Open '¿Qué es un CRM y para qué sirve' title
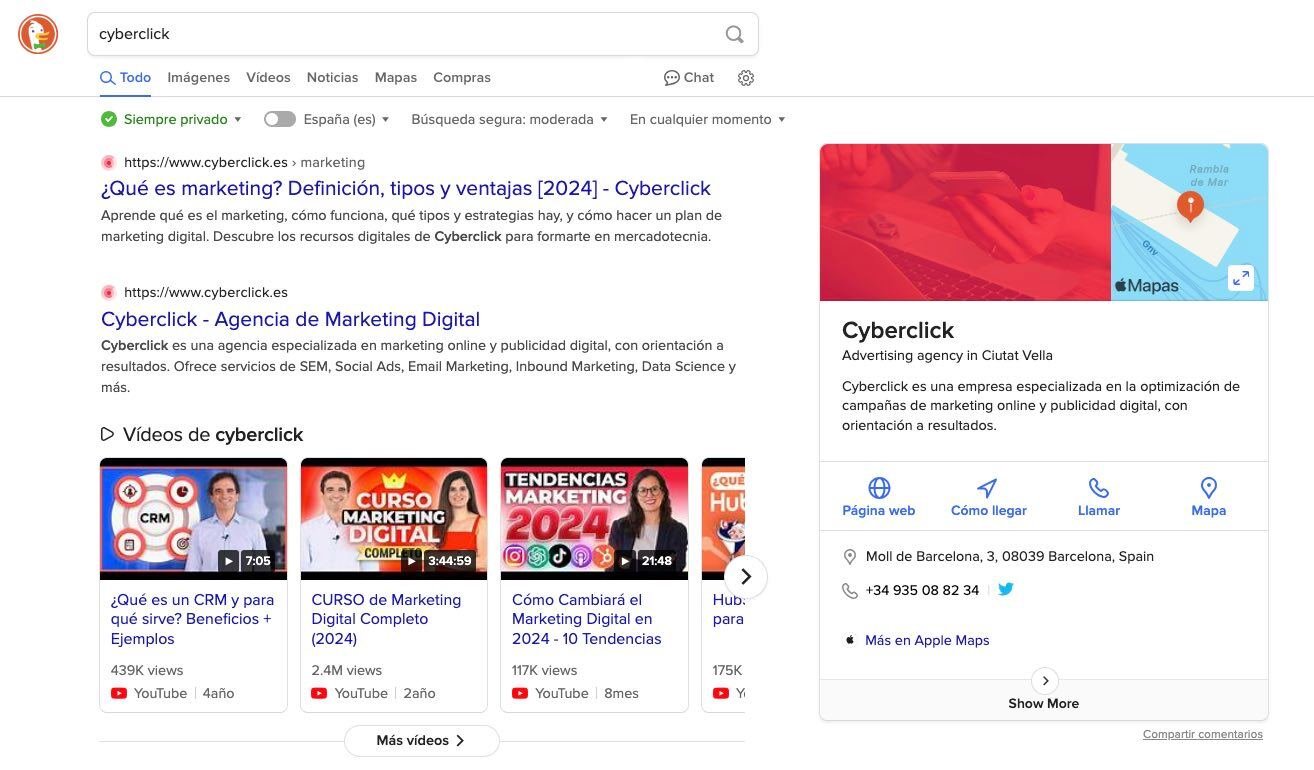The height and width of the screenshot is (770, 1314). pyautogui.click(x=192, y=619)
